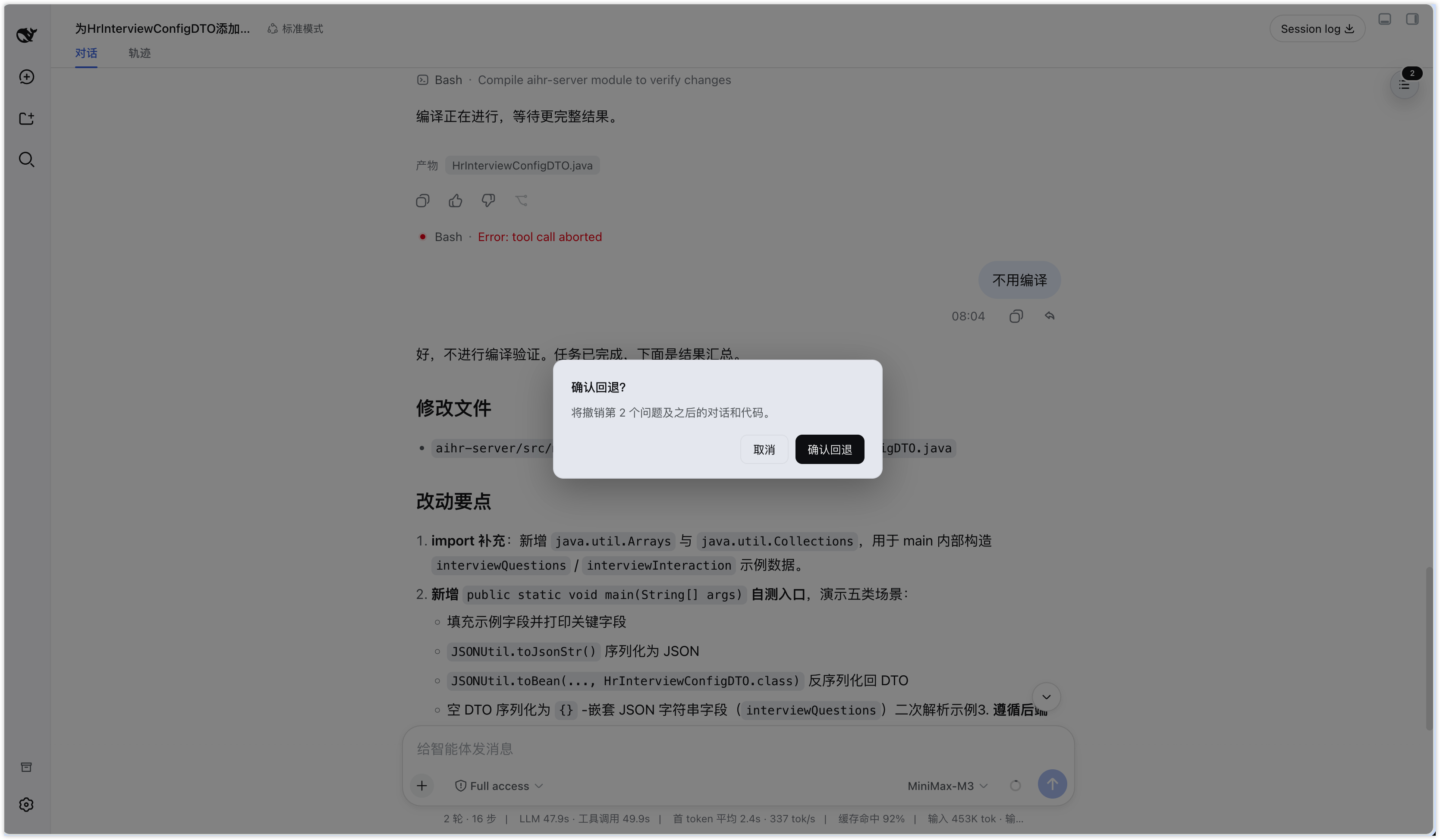Click the conversation title 为HrInterviewConfigDTO添加...
Image resolution: width=1440 pixels, height=840 pixels.
162,28
